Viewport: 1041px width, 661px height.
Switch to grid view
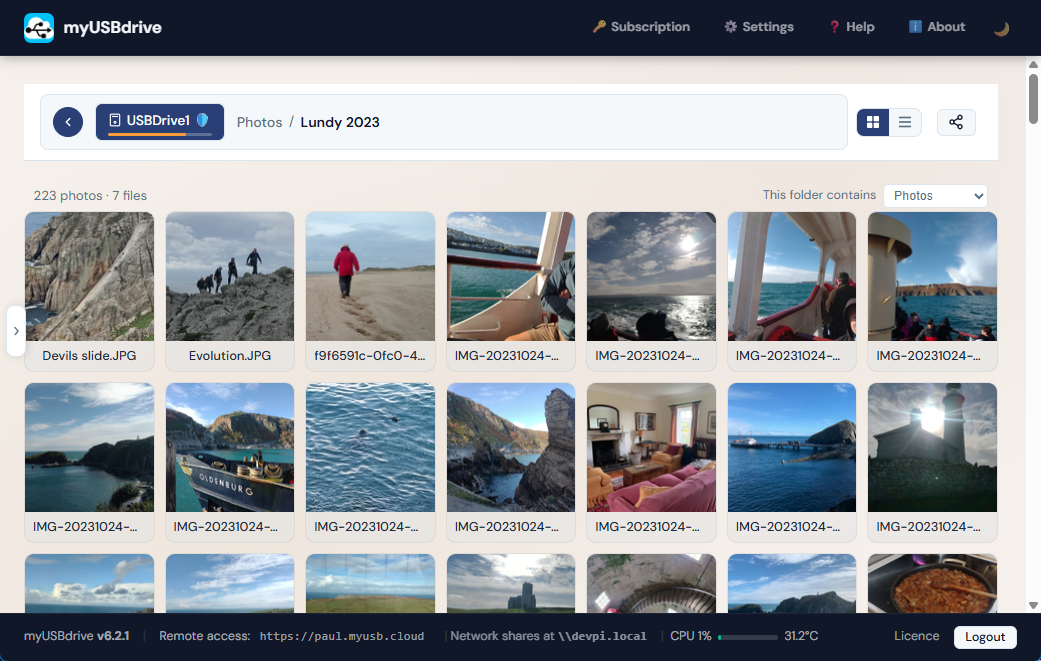click(873, 122)
